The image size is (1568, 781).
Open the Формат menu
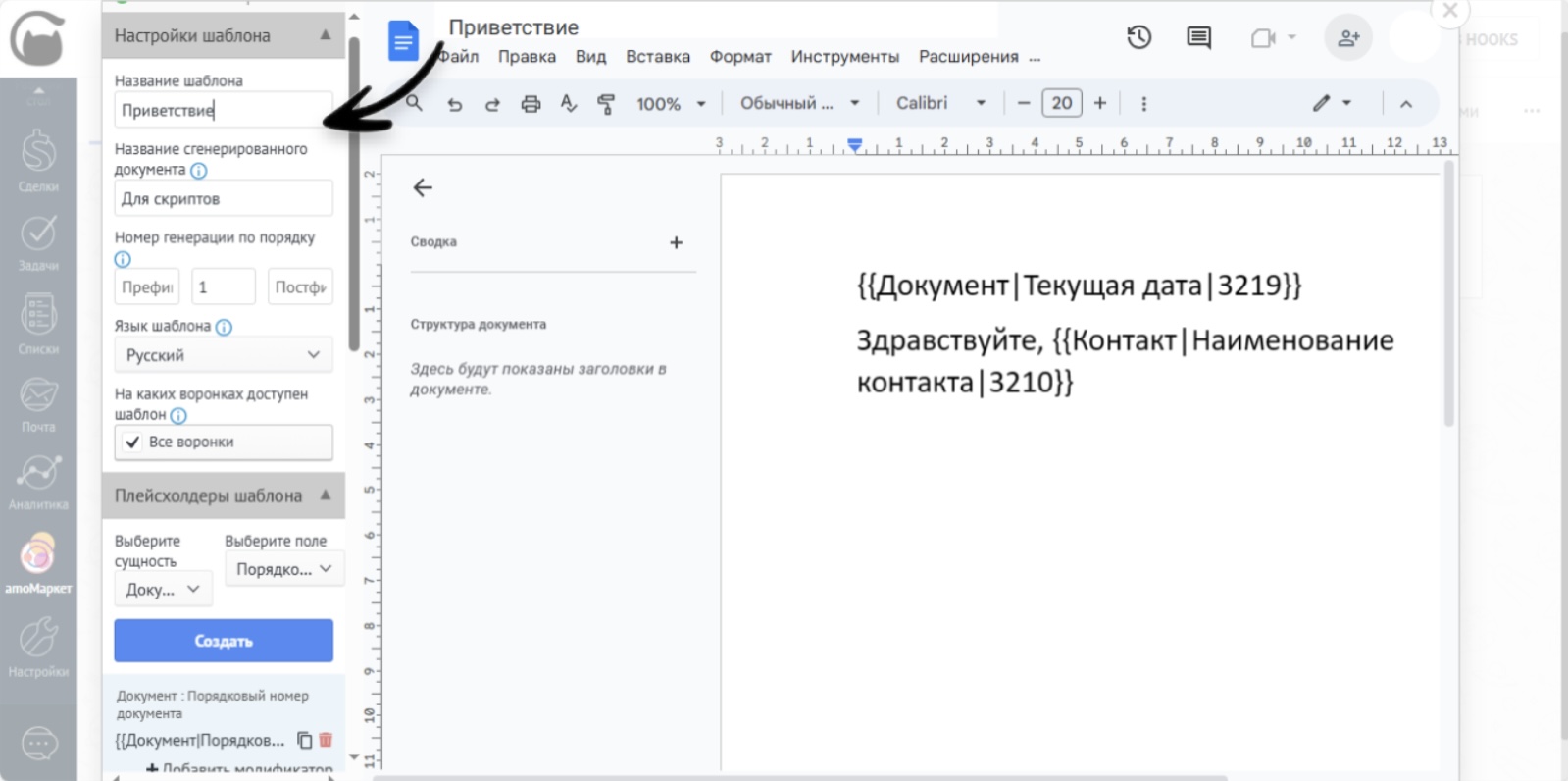740,57
